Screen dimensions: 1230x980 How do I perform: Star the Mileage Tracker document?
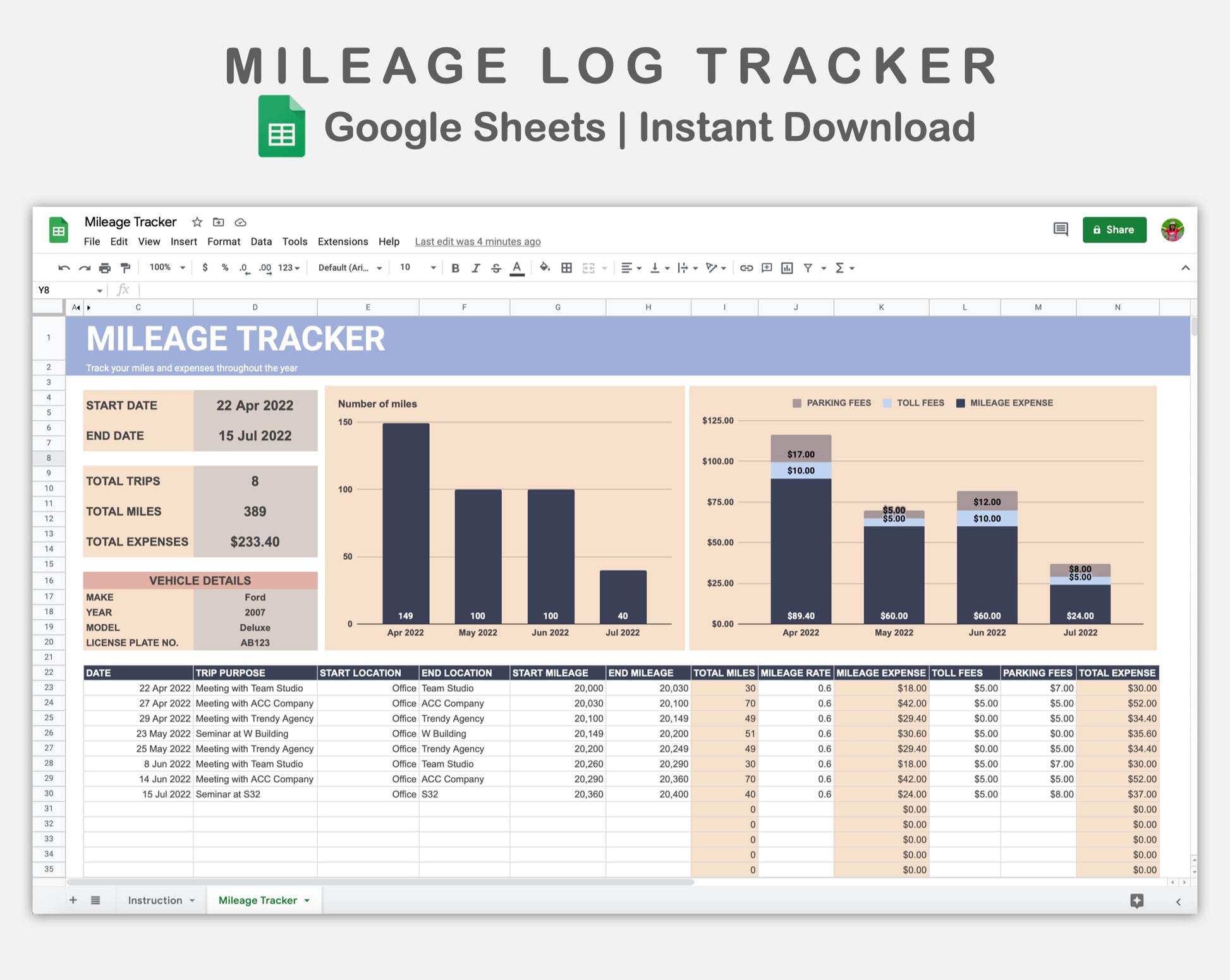click(x=197, y=222)
